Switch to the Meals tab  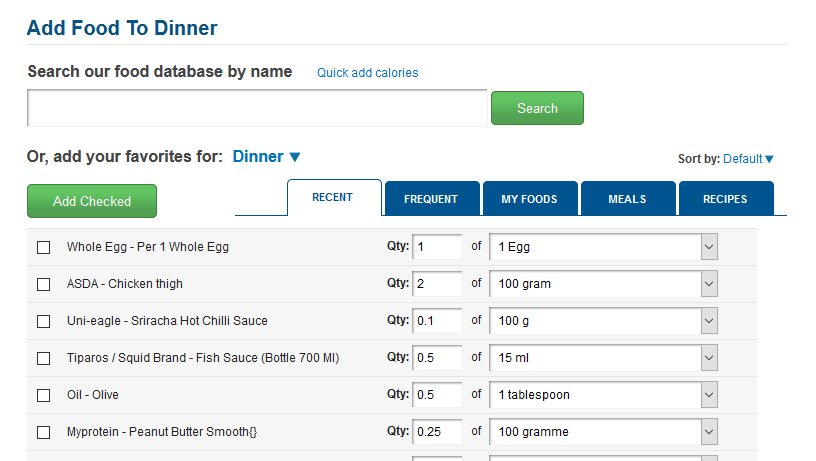click(627, 199)
